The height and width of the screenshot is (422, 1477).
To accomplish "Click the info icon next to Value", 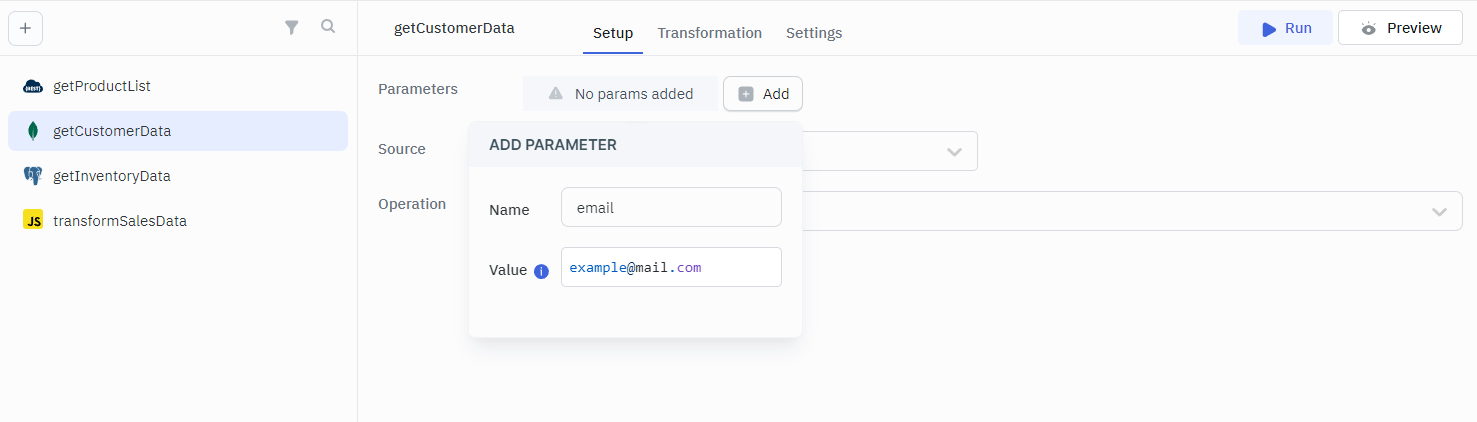I will pyautogui.click(x=541, y=271).
